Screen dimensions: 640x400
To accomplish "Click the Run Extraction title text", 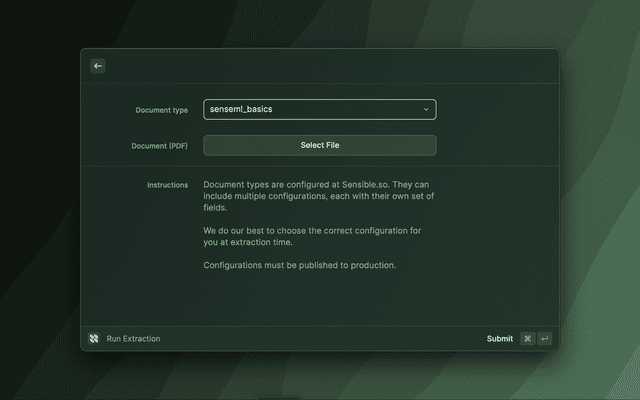I will 133,339.
